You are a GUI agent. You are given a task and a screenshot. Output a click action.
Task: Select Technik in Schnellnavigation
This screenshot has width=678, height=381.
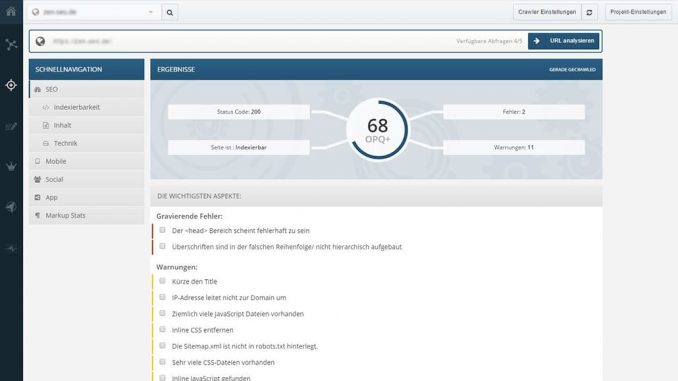pyautogui.click(x=86, y=143)
